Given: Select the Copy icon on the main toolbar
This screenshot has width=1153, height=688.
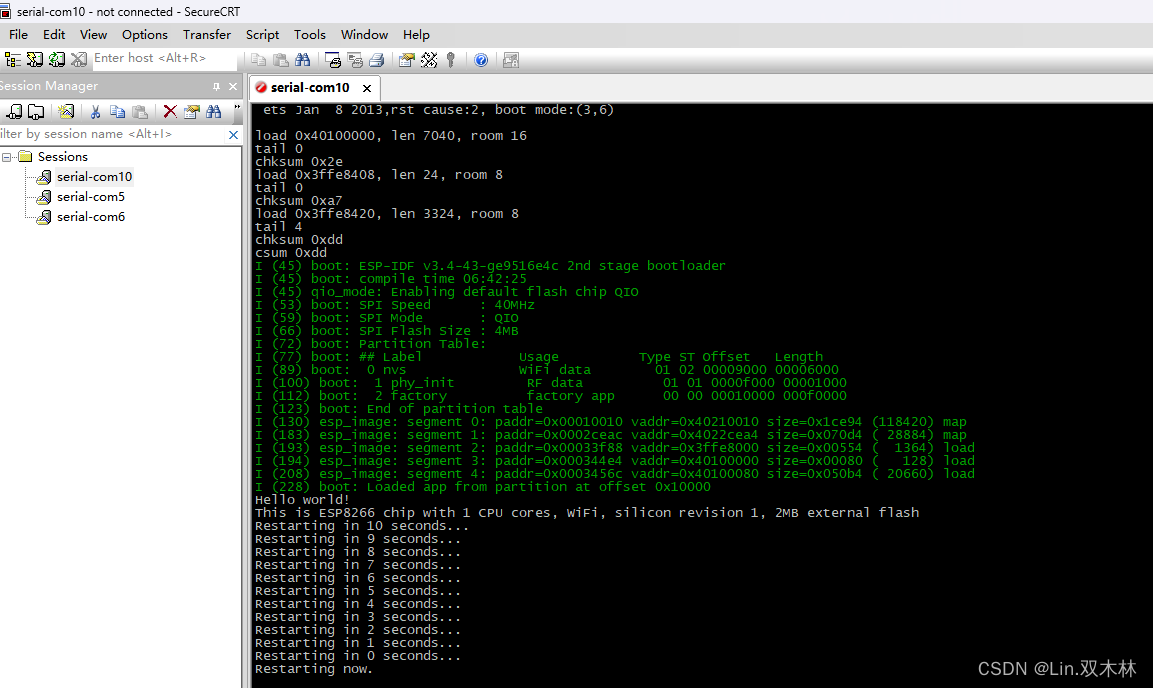Looking at the screenshot, I should [260, 60].
